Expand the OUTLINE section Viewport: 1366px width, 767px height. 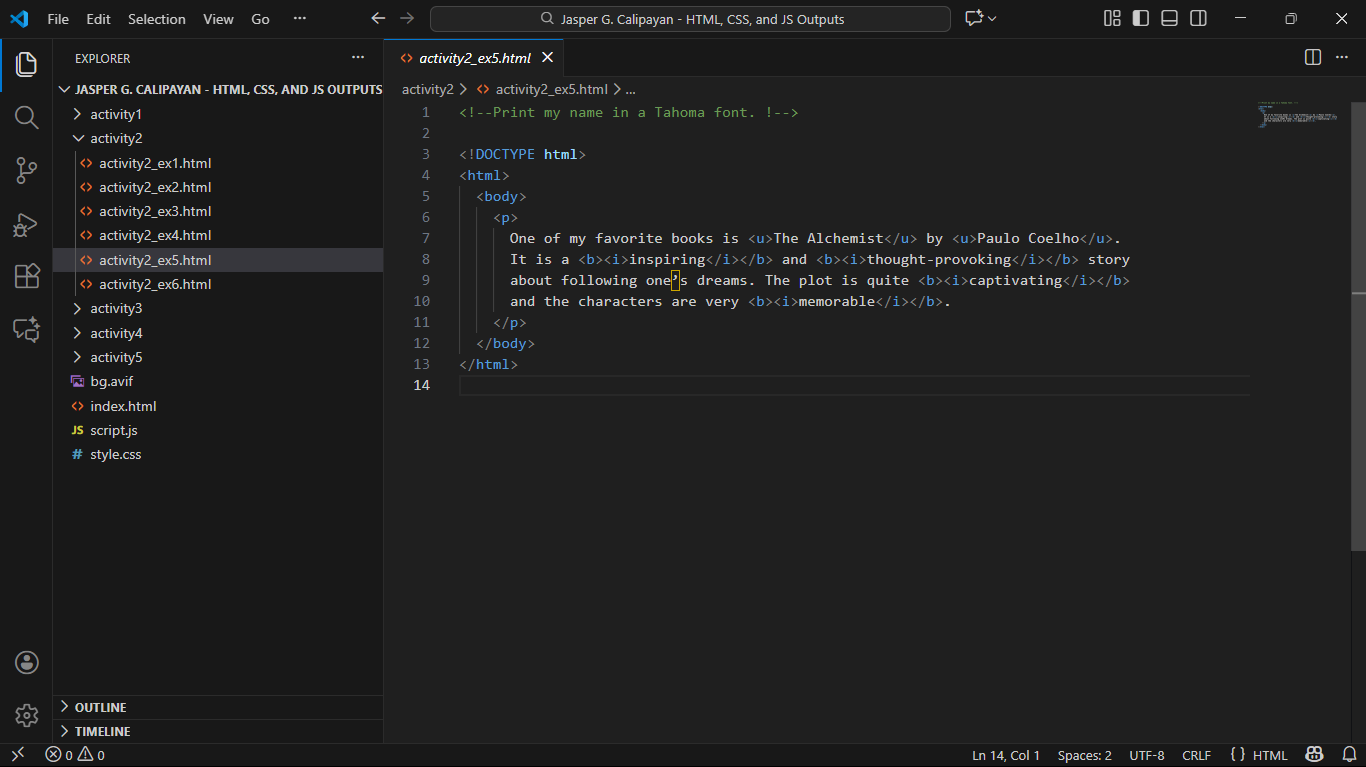[100, 708]
